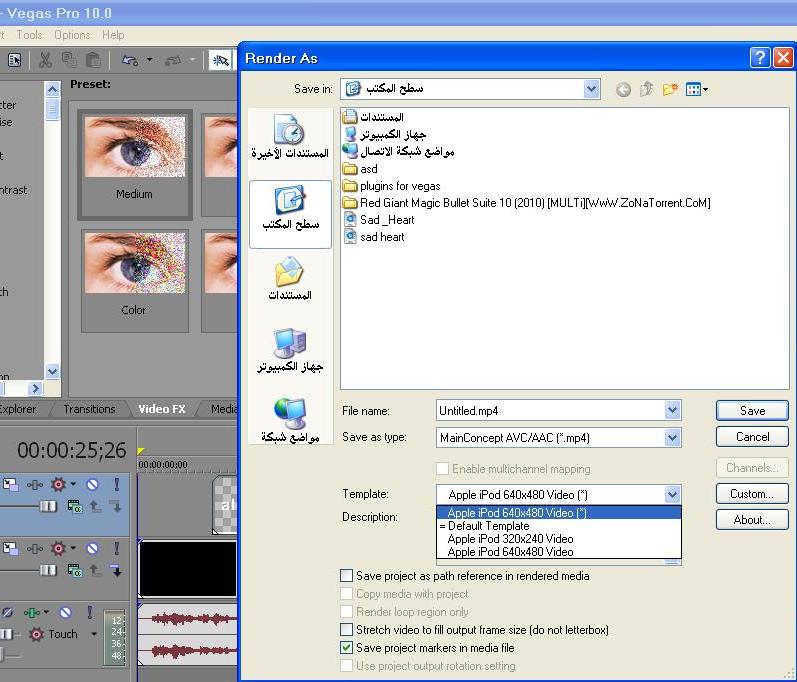Click the Touch automation gear icon
The height and width of the screenshot is (682, 797).
click(x=36, y=634)
